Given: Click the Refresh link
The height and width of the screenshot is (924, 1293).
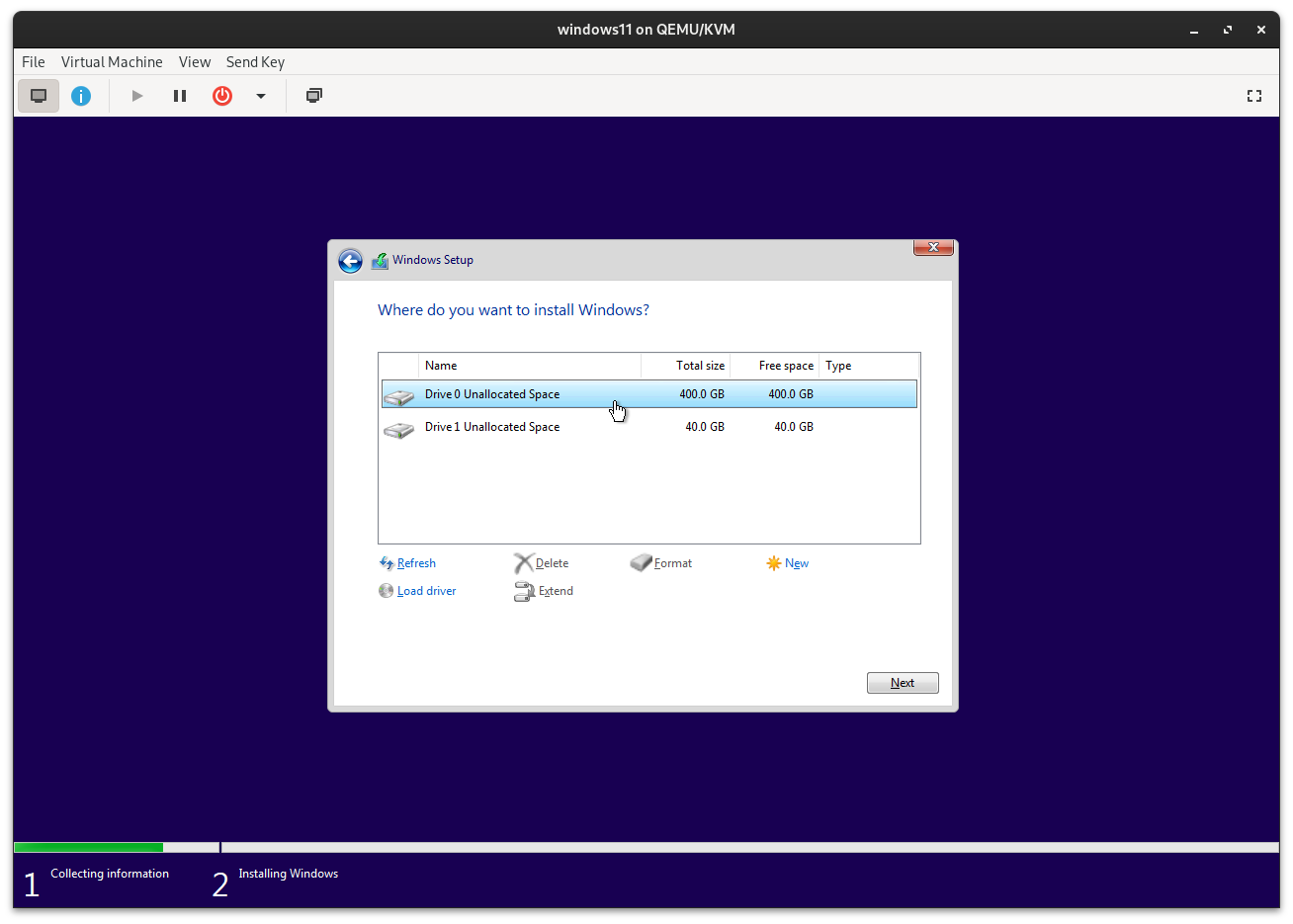Looking at the screenshot, I should 416,563.
